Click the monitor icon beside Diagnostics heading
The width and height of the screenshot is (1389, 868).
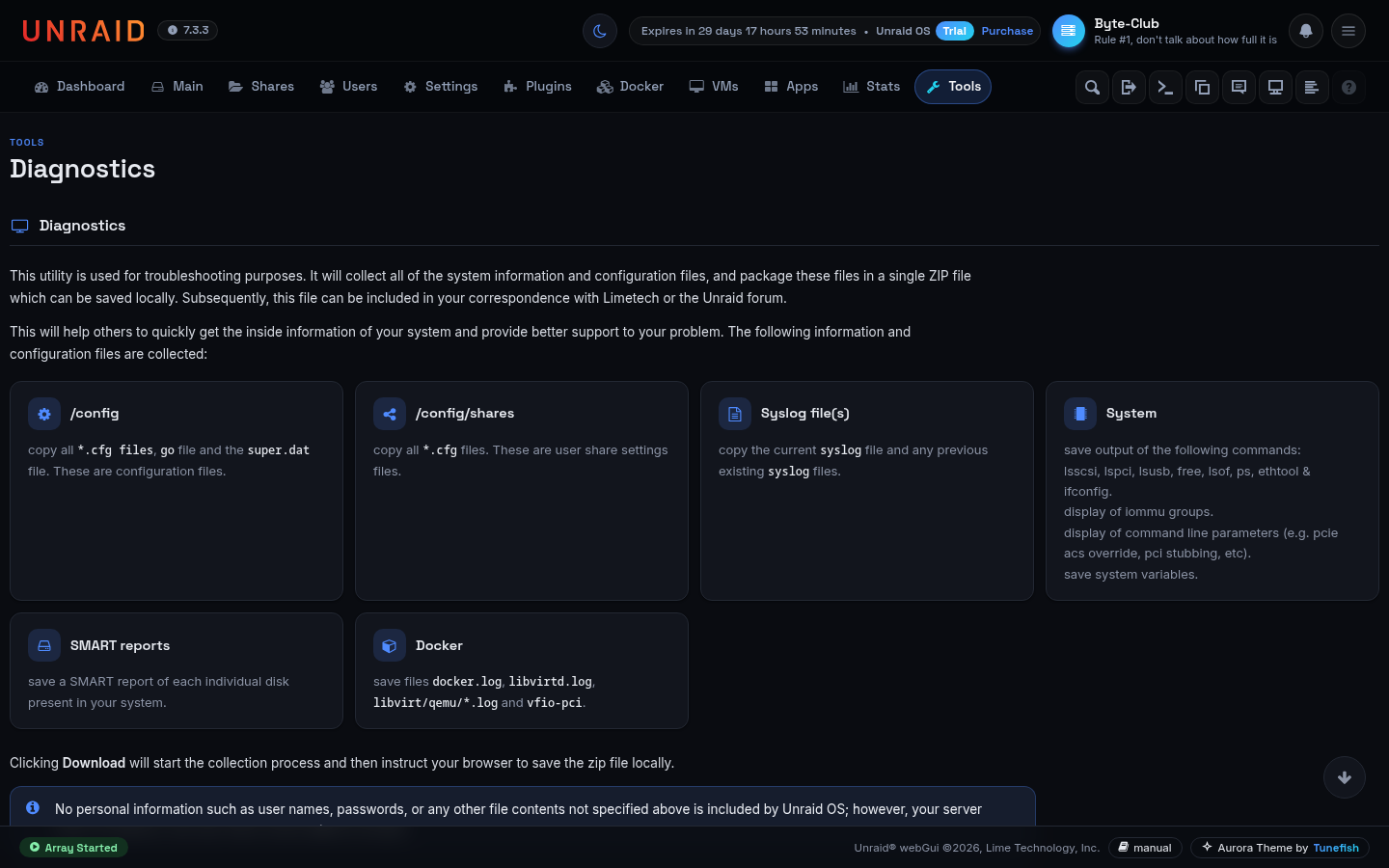[x=19, y=226]
